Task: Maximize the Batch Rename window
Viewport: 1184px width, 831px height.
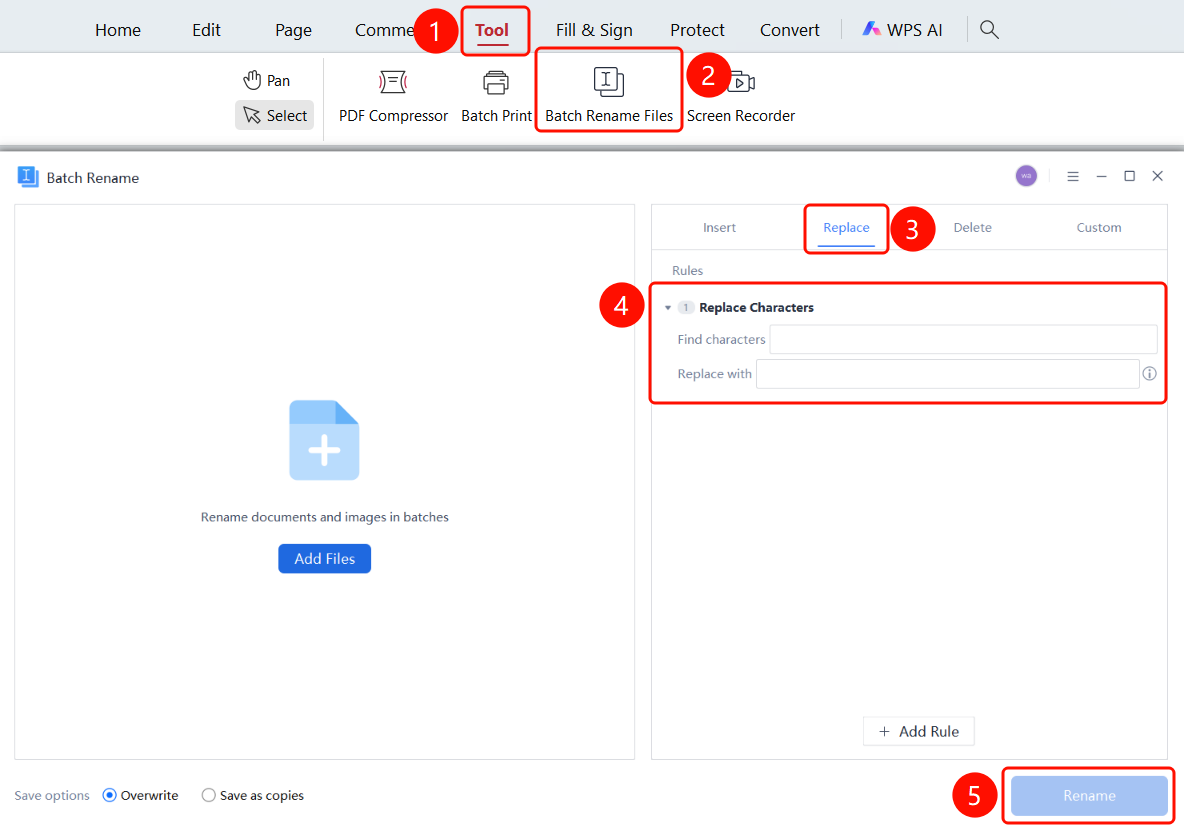Action: pyautogui.click(x=1129, y=176)
